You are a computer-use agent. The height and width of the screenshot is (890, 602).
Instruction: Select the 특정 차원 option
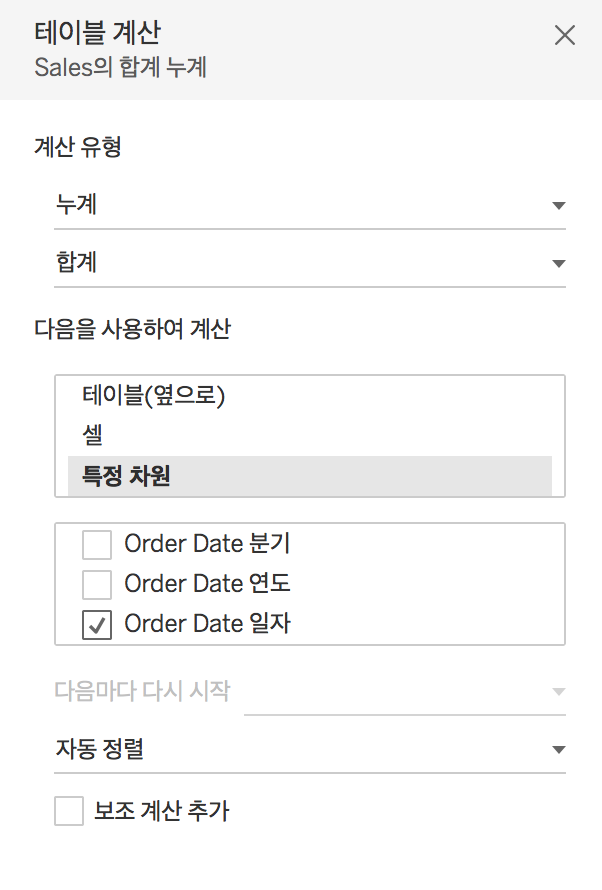[127, 476]
